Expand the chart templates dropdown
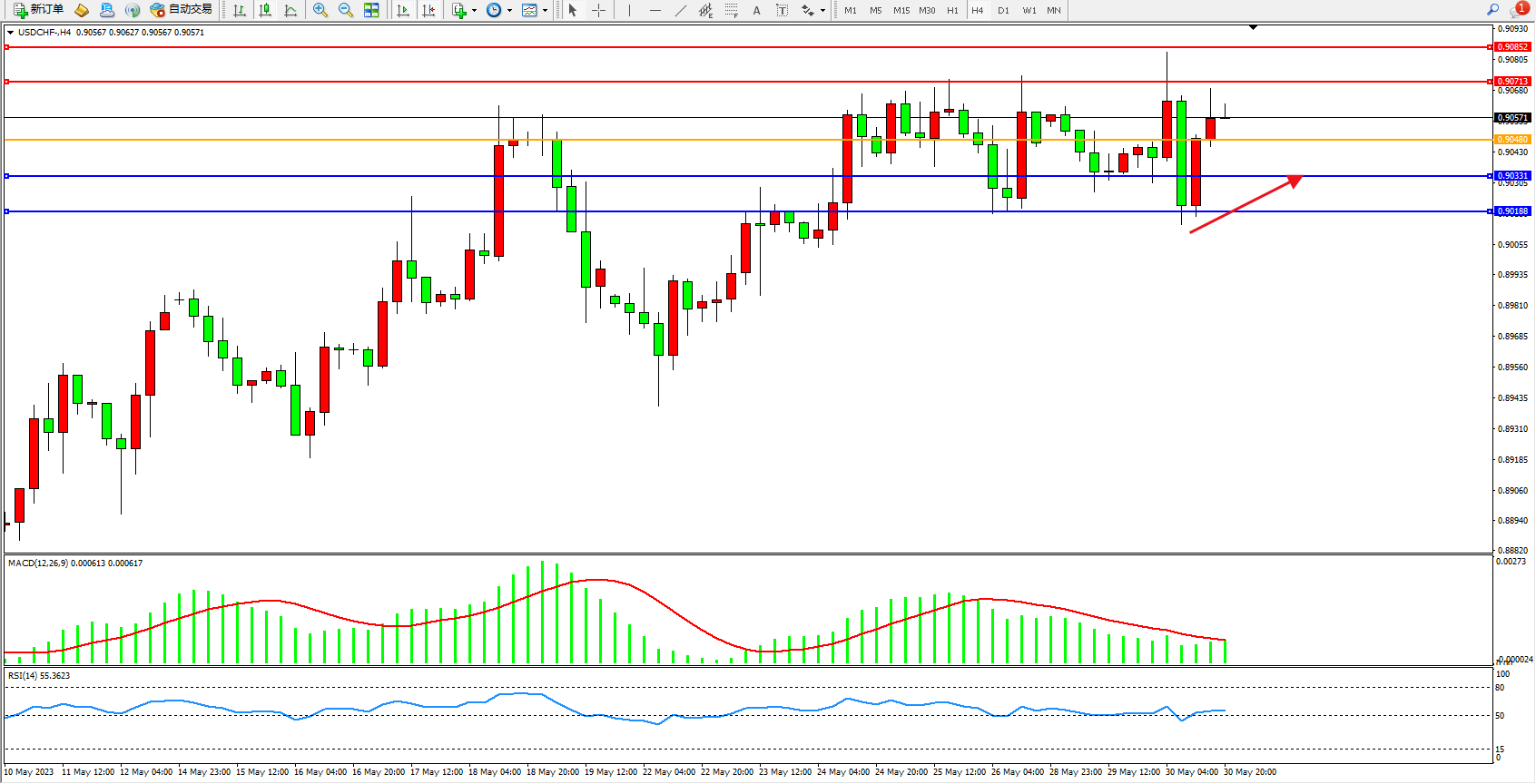Viewport: 1536px width, 784px height. pyautogui.click(x=545, y=11)
